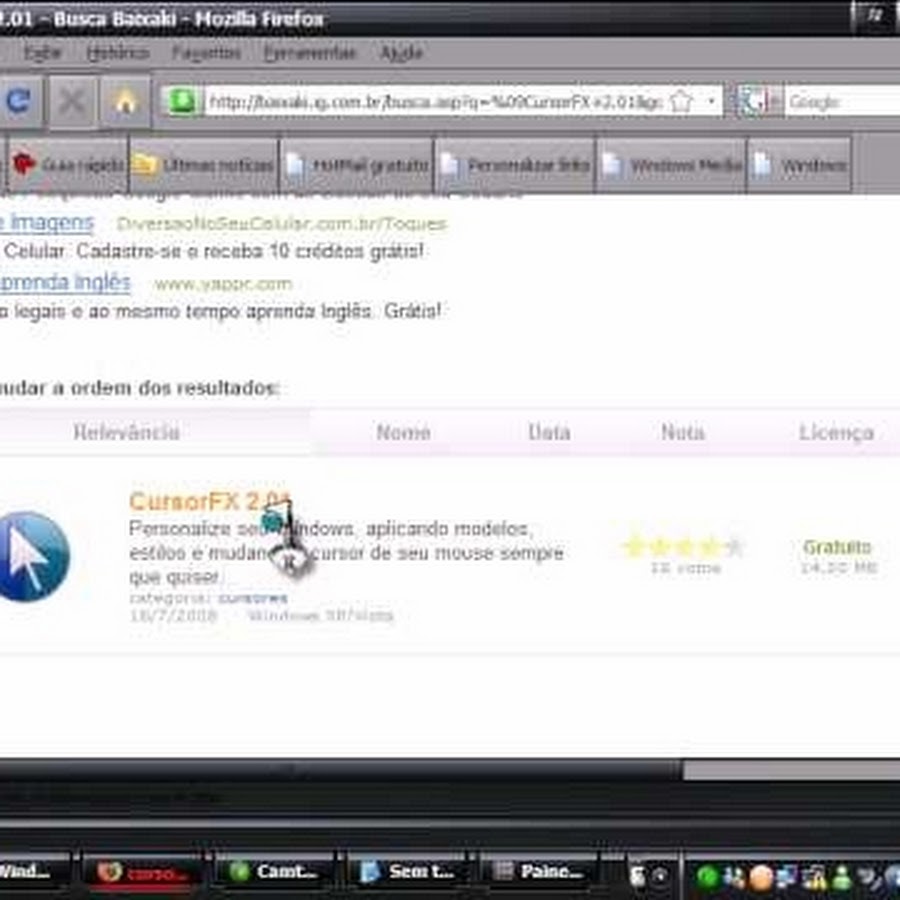This screenshot has width=900, height=900.
Task: Sort results by Relevância
Action: point(126,432)
